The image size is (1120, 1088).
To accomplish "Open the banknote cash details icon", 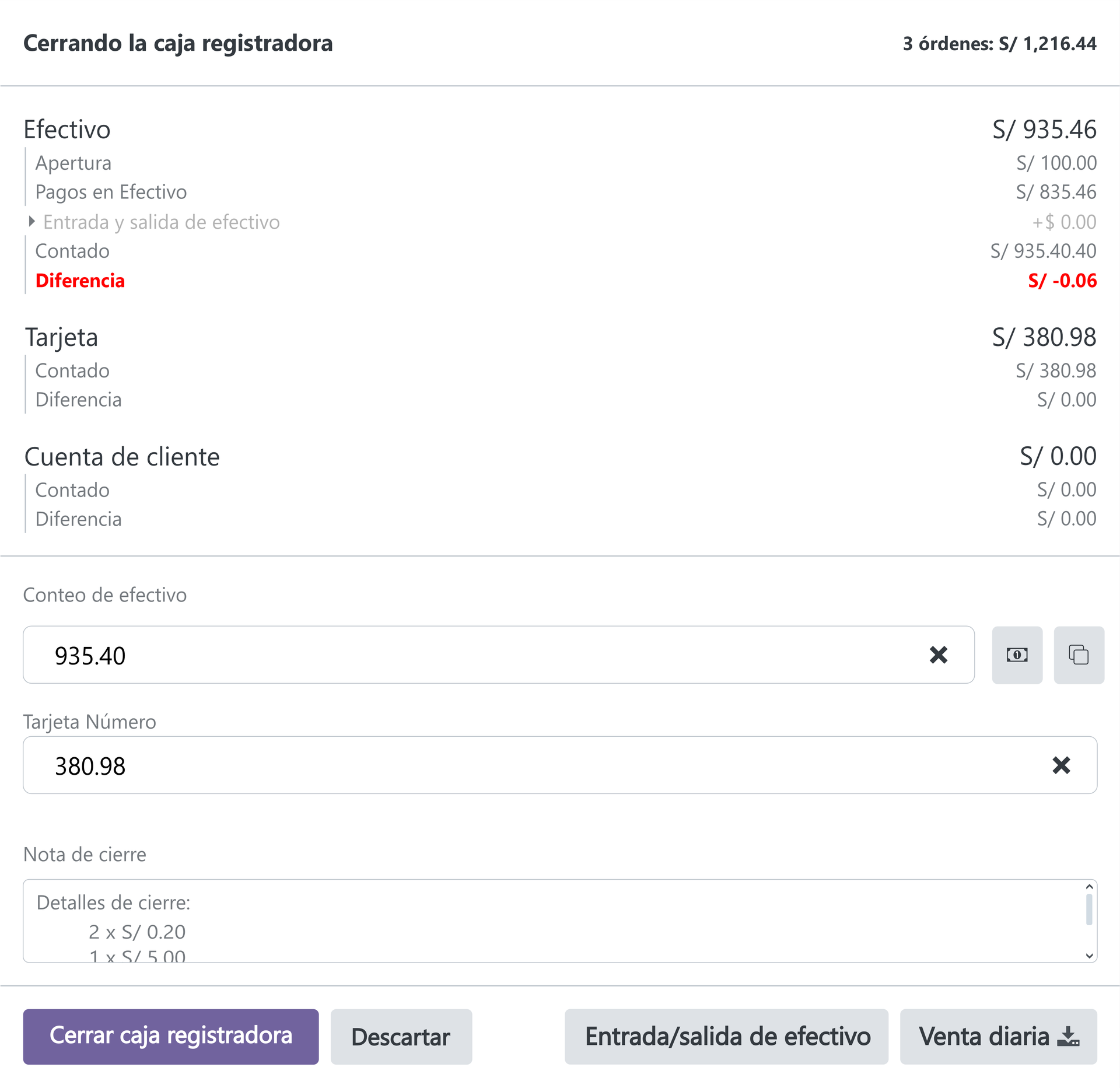I will click(x=1017, y=655).
